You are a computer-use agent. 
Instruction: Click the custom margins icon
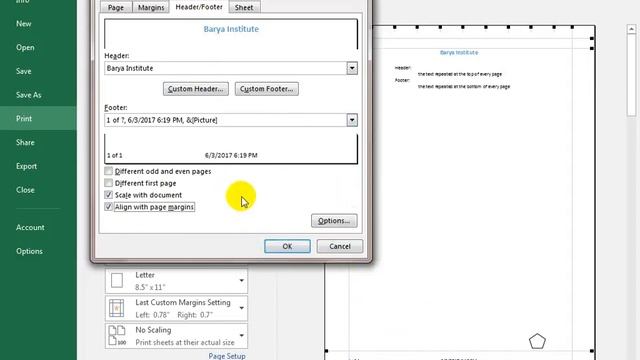pyautogui.click(x=117, y=308)
